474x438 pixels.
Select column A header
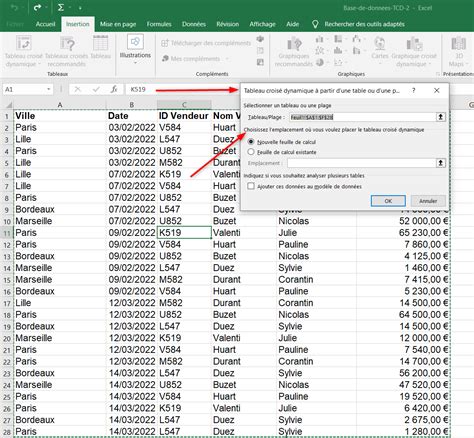(60, 105)
